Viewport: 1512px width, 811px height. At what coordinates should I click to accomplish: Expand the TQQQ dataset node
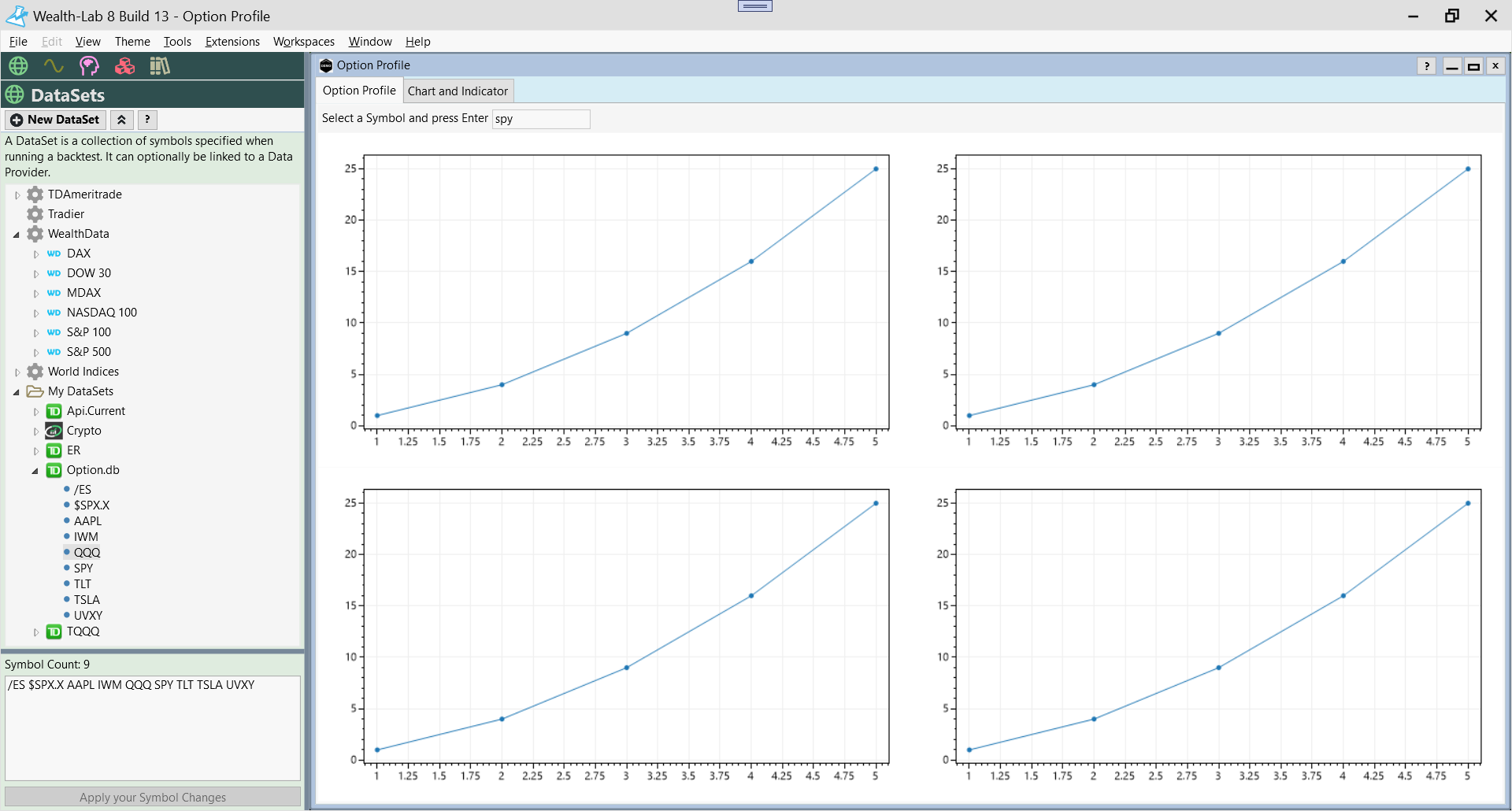tap(36, 632)
